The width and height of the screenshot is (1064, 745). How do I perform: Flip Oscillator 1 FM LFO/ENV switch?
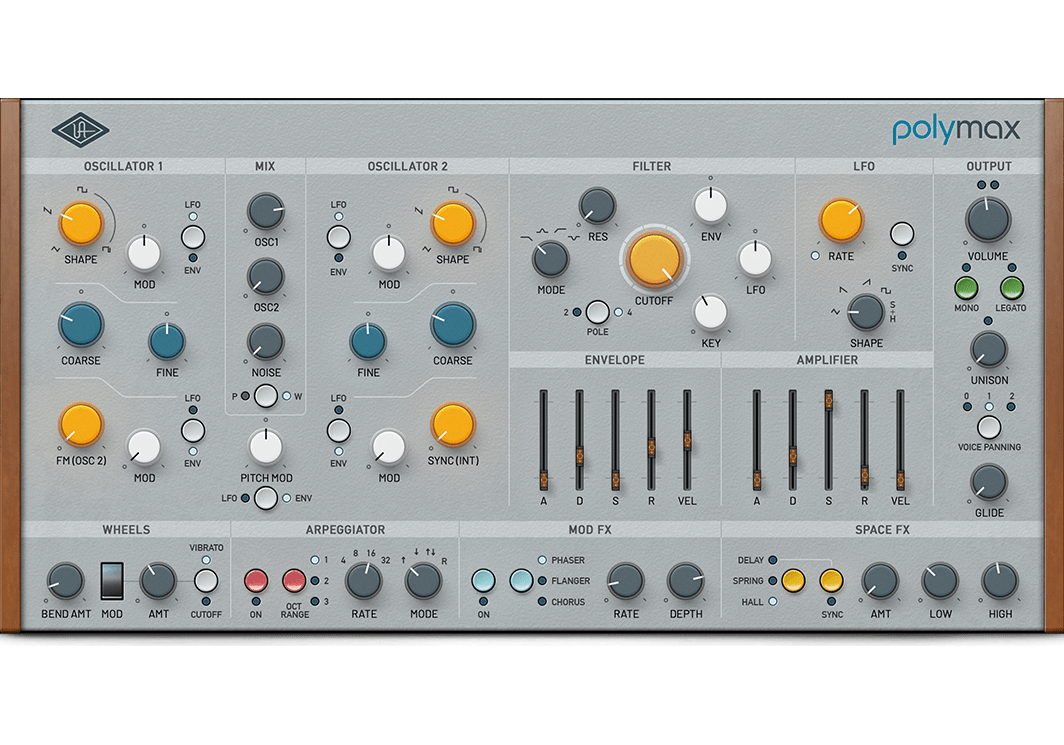pos(193,431)
